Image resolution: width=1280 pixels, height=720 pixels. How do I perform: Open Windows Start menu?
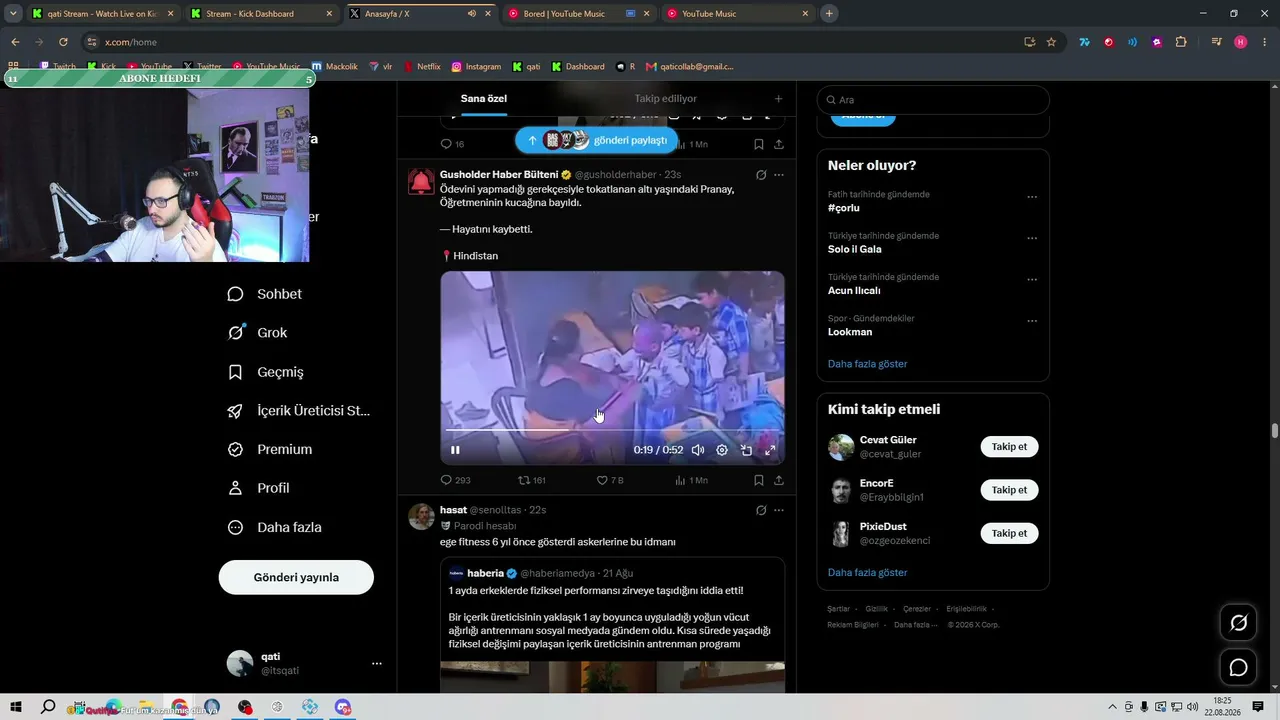point(16,707)
